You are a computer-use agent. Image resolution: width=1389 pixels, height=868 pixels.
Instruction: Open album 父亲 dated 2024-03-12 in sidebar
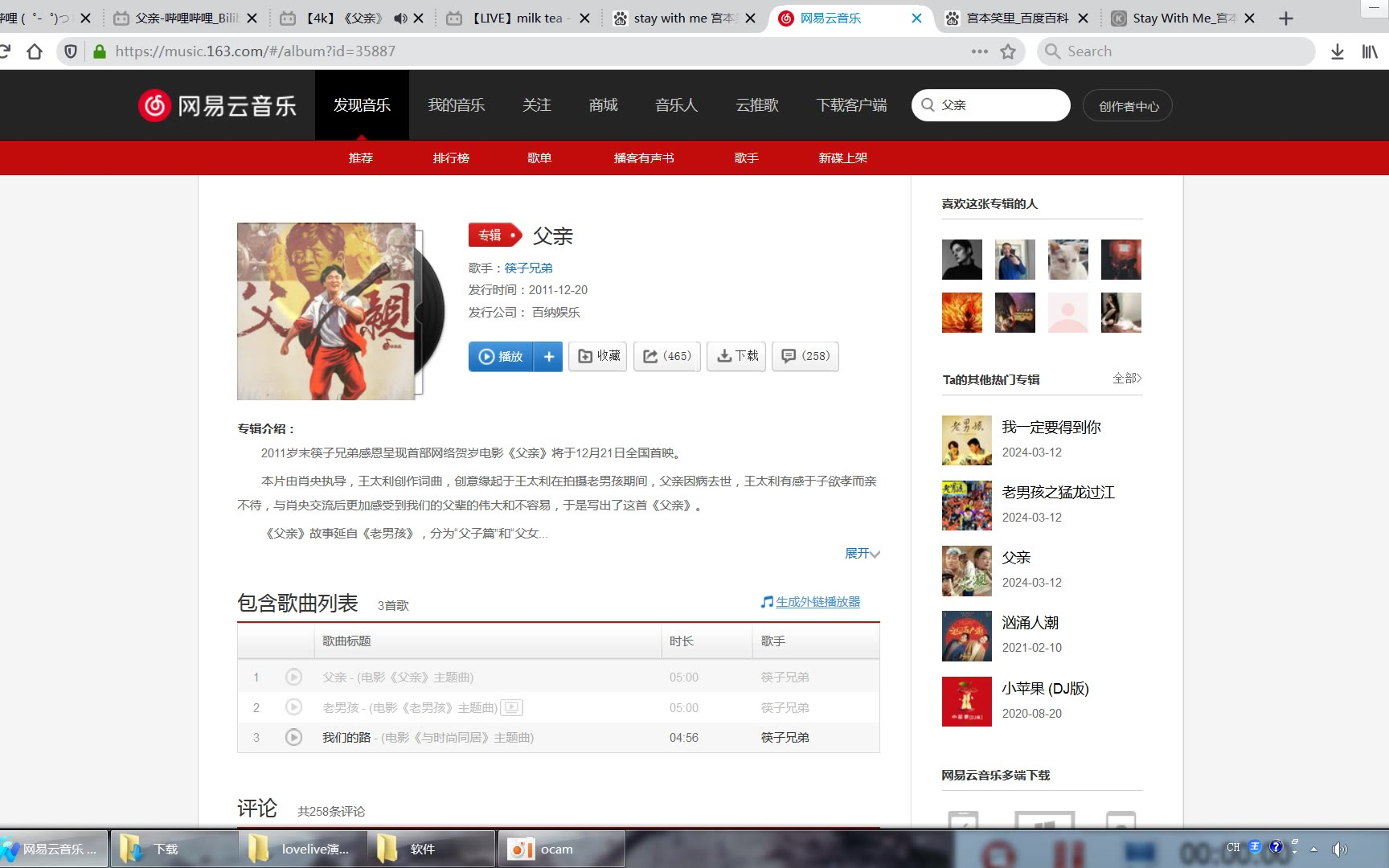coord(1016,557)
